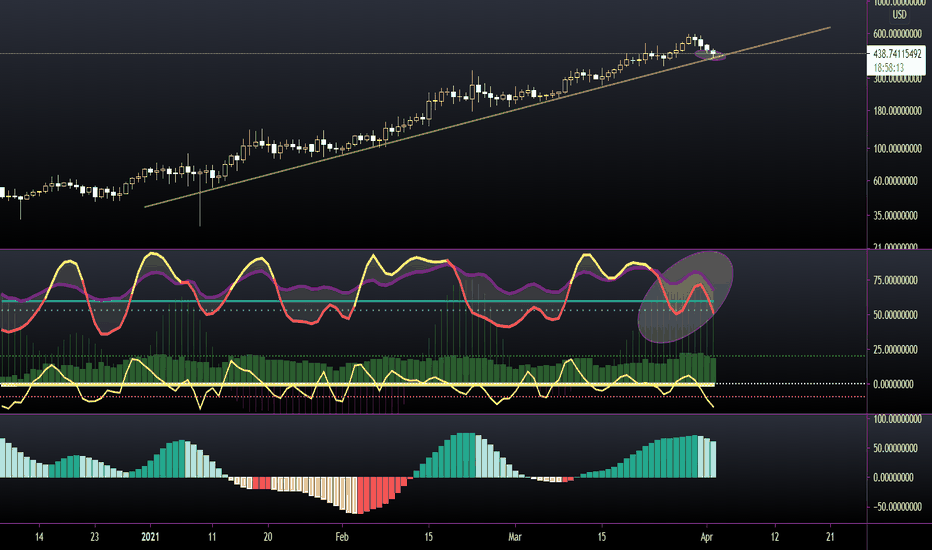The width and height of the screenshot is (932, 550).
Task: Click the 60.00000000 price axis label
Action: point(895,181)
